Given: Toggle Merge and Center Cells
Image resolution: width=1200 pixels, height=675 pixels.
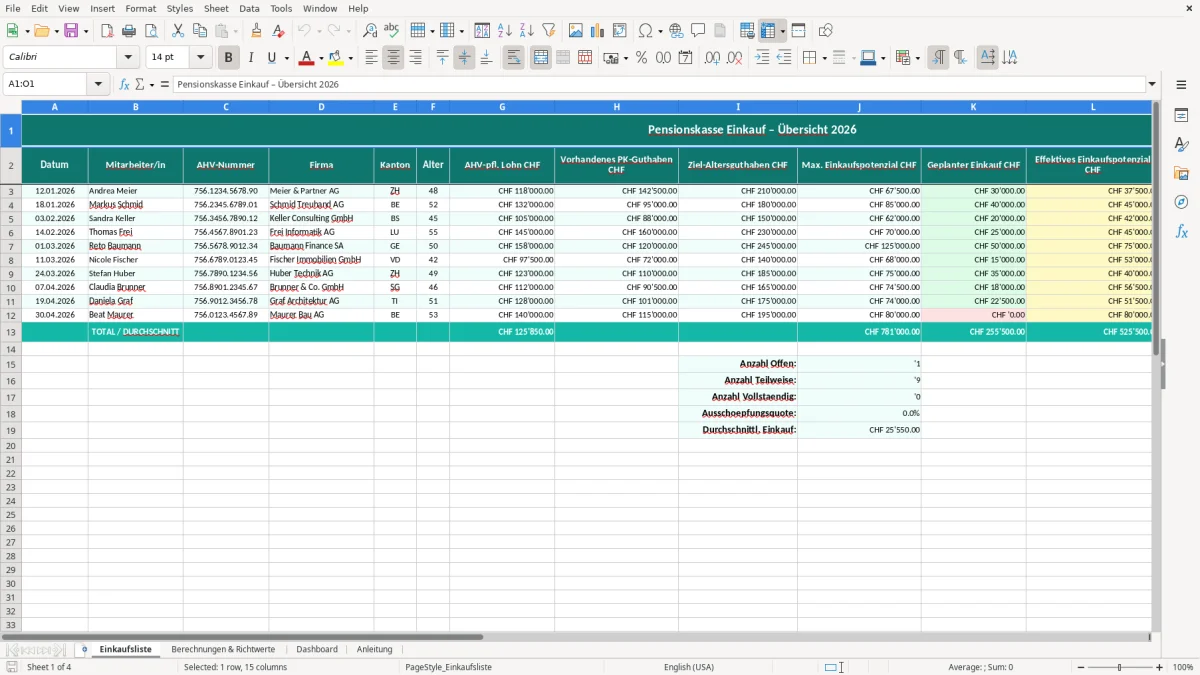Looking at the screenshot, I should 541,58.
